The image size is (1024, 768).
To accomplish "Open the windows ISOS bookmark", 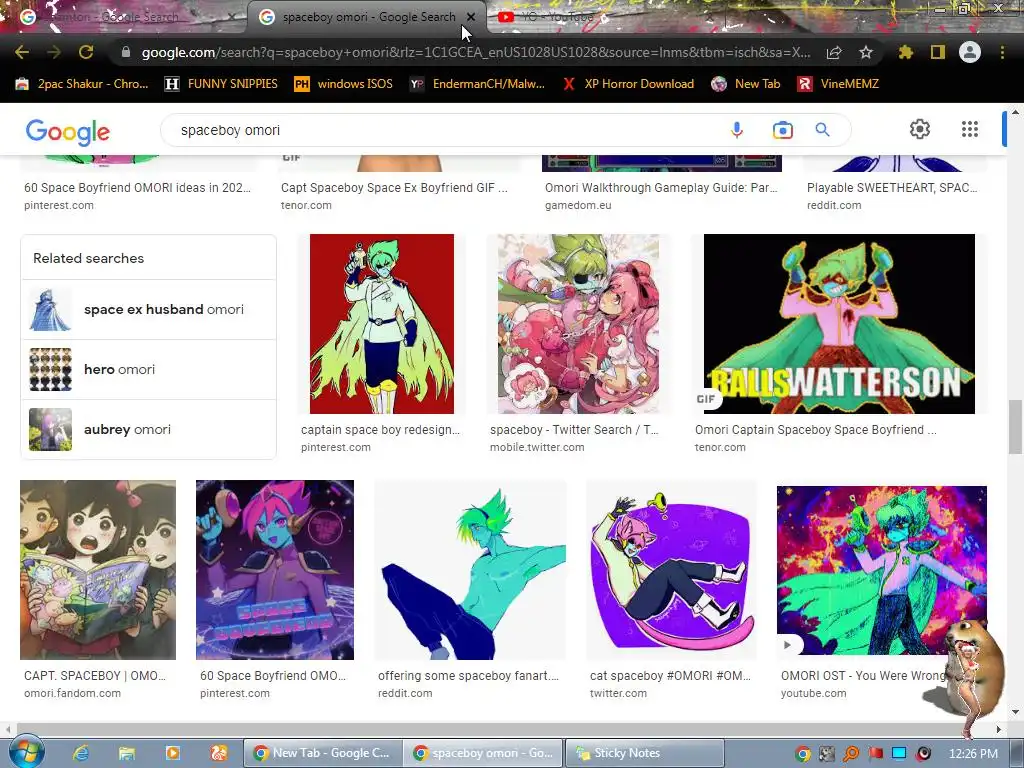I will click(344, 84).
